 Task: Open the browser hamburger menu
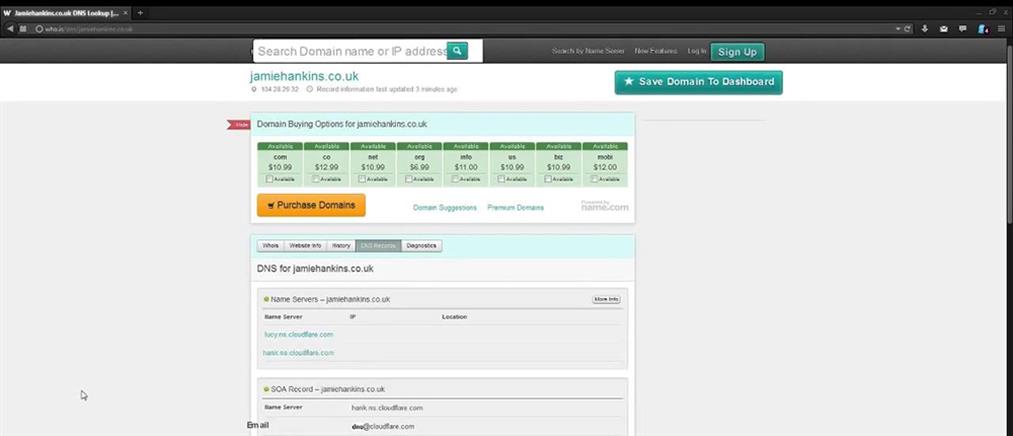[x=1001, y=29]
